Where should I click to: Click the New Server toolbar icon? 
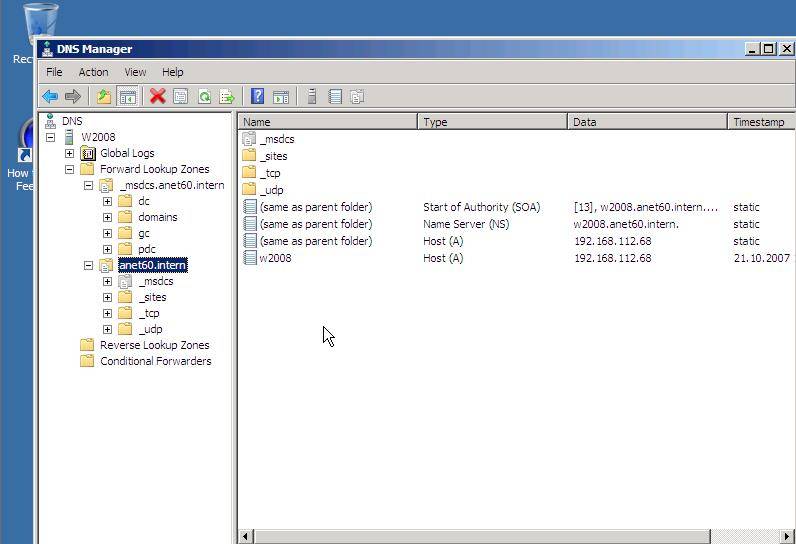tap(312, 96)
